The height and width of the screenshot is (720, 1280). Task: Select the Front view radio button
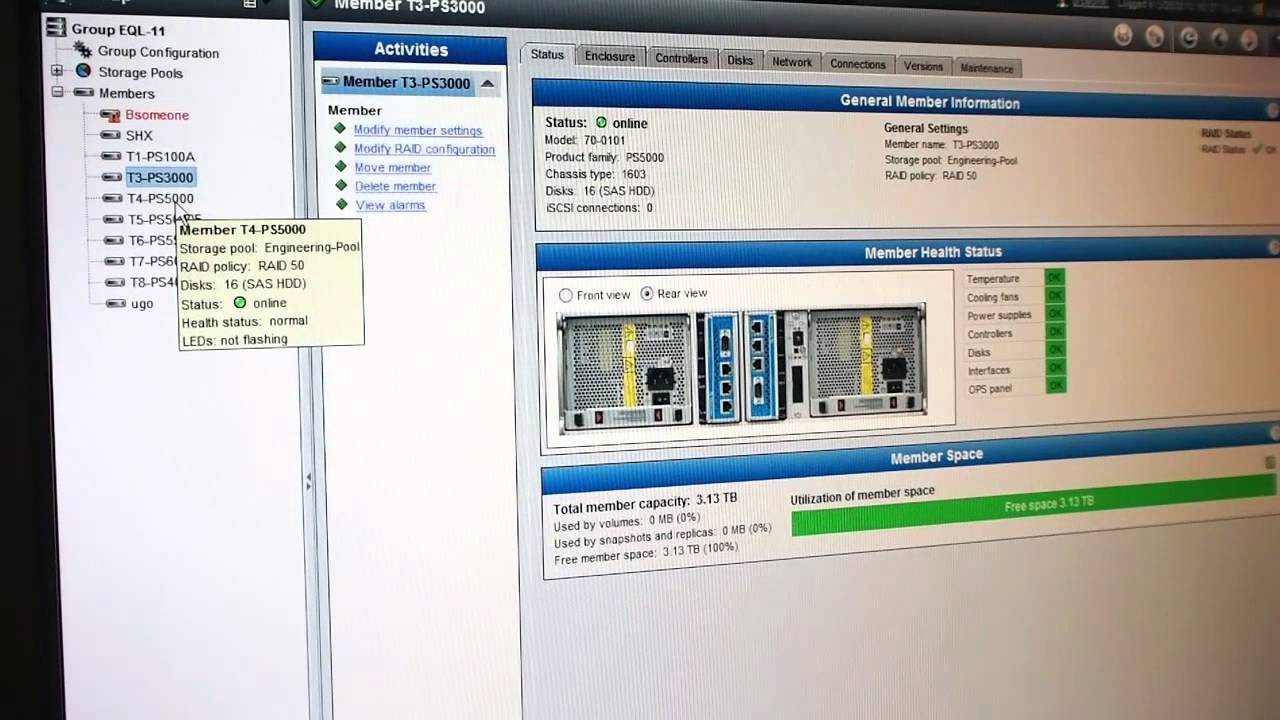point(566,295)
